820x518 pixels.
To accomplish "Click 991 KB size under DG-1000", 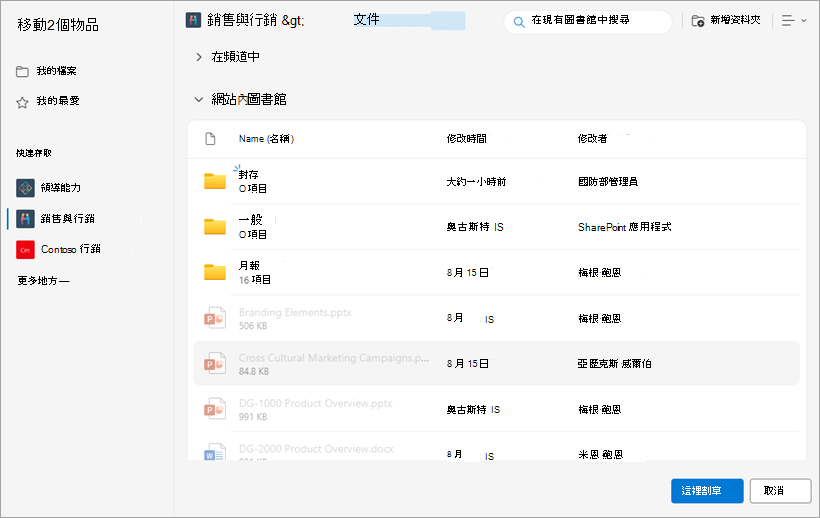I will pyautogui.click(x=253, y=417).
